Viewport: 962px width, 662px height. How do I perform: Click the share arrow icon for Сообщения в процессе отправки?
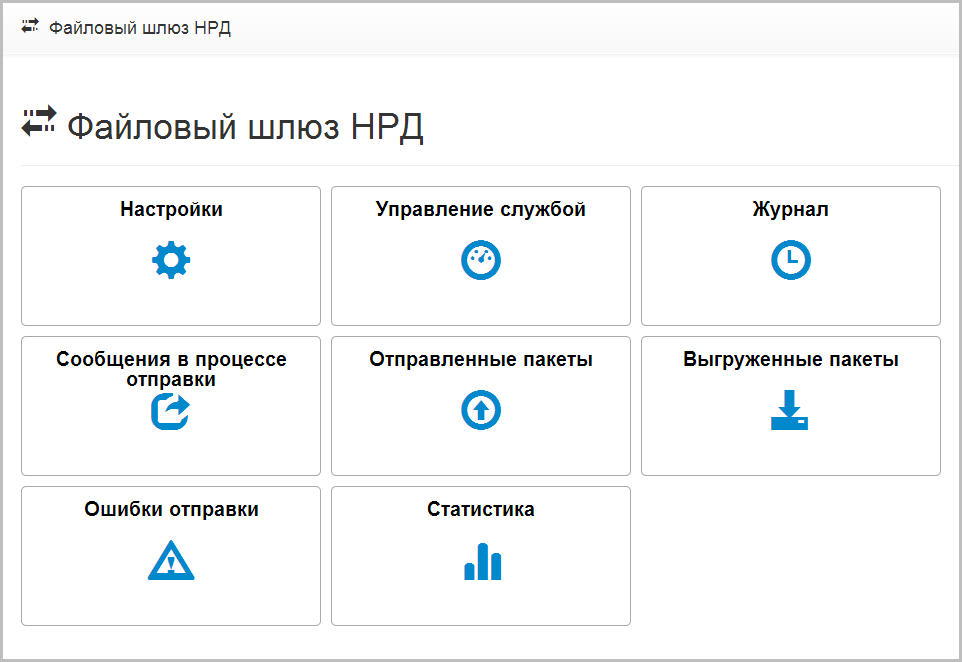[171, 411]
